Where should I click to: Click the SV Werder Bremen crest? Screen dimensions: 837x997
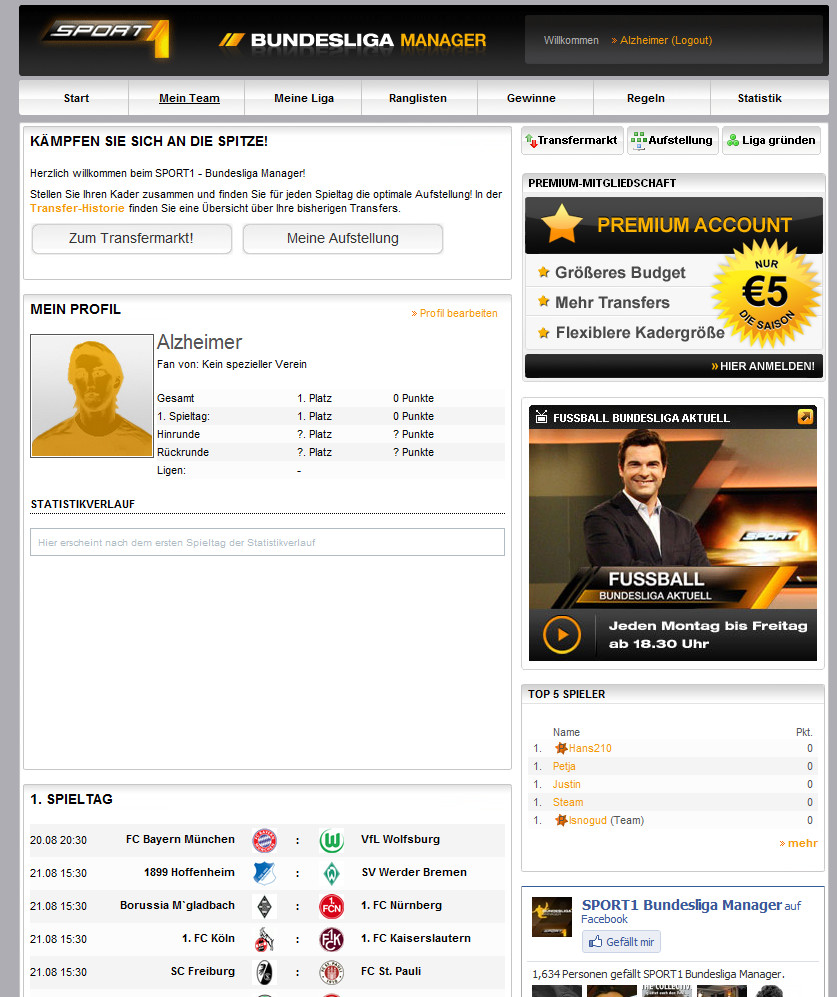[331, 873]
